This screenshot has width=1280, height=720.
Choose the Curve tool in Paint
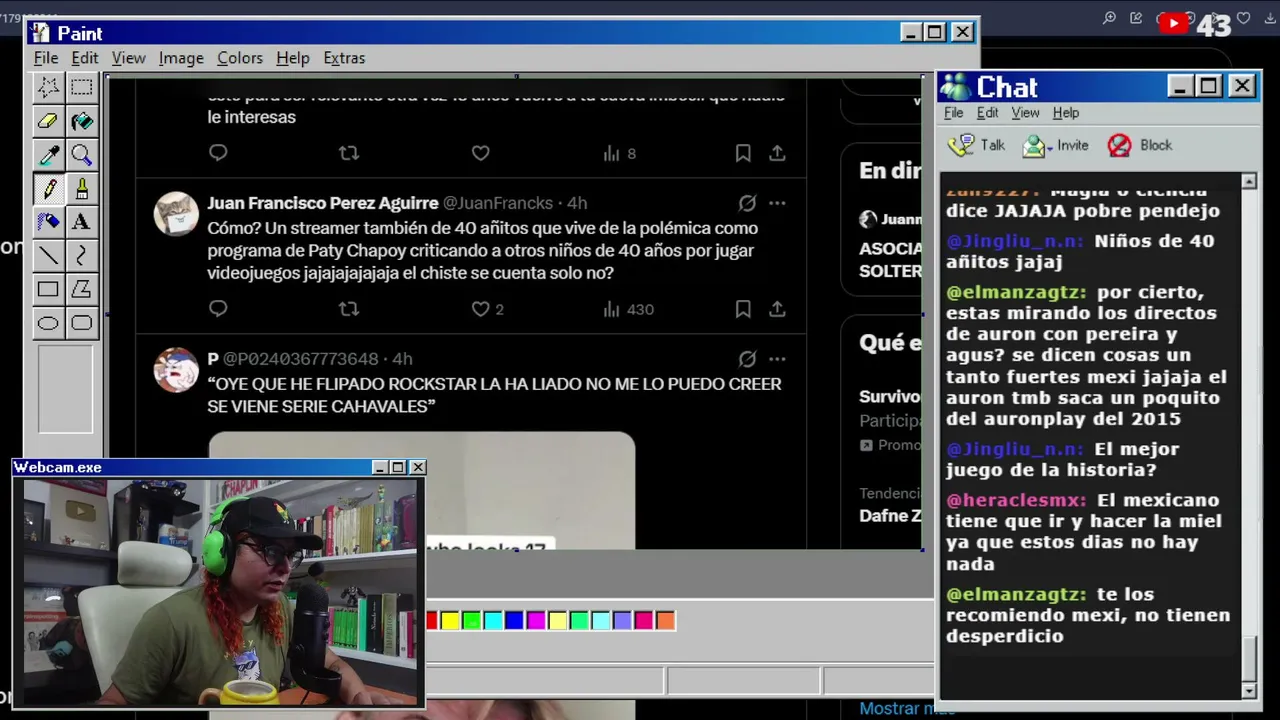tap(82, 256)
